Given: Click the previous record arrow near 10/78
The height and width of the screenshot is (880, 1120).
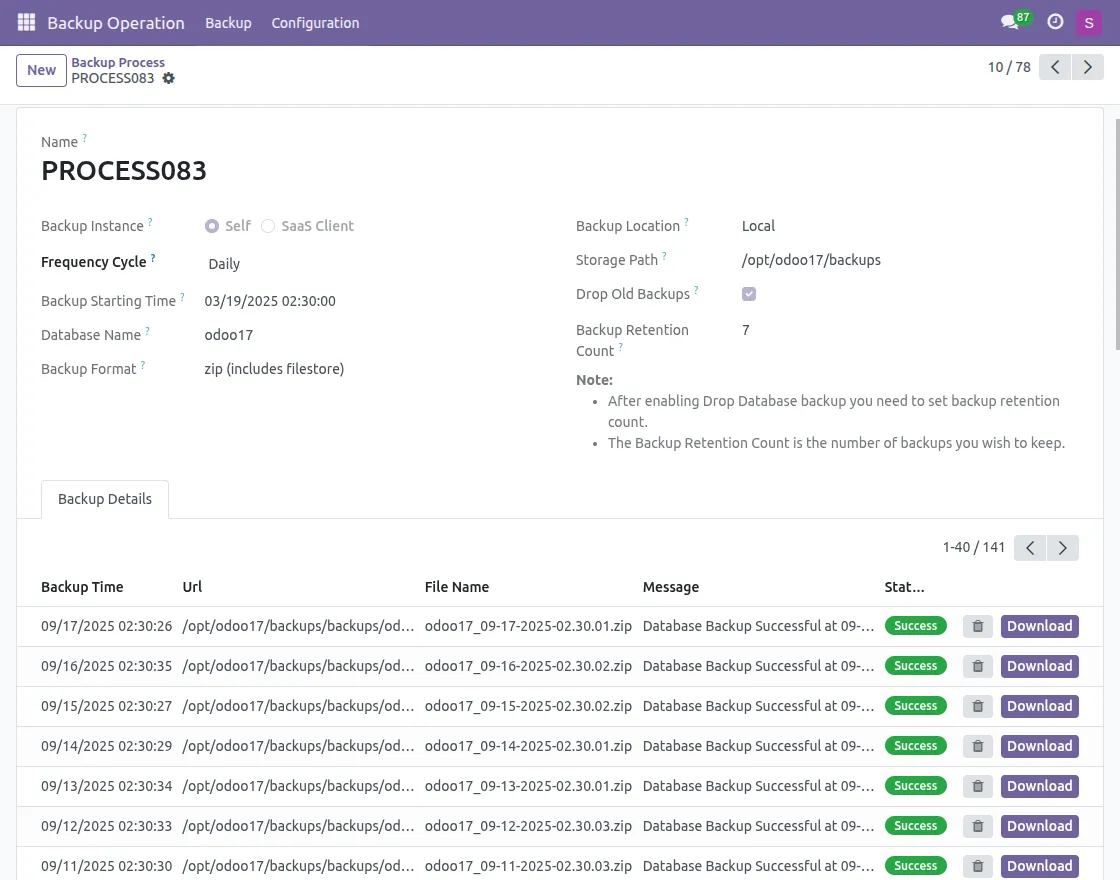Looking at the screenshot, I should click(x=1054, y=67).
